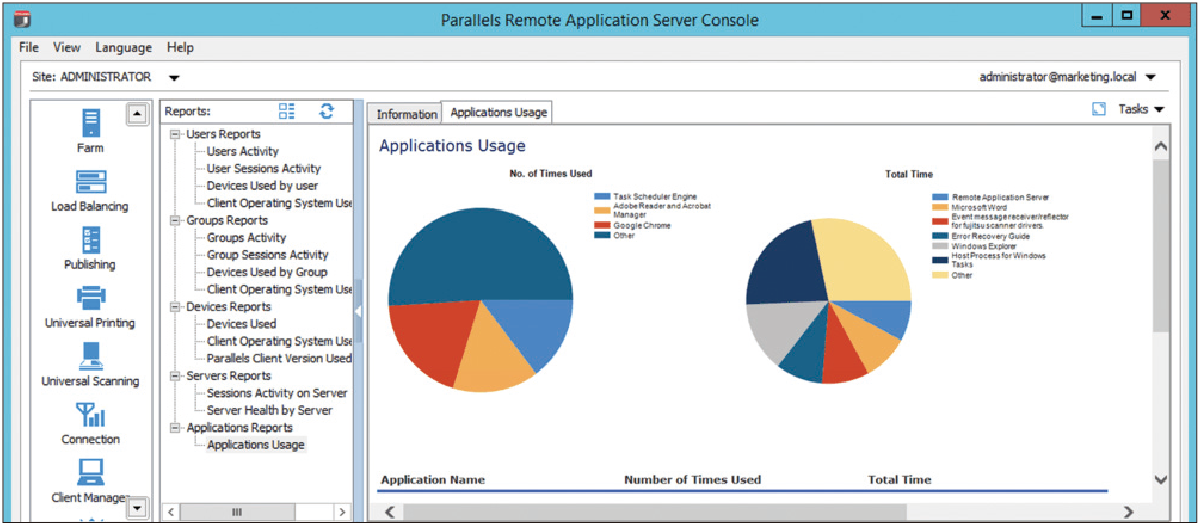Open the View menu

point(67,47)
